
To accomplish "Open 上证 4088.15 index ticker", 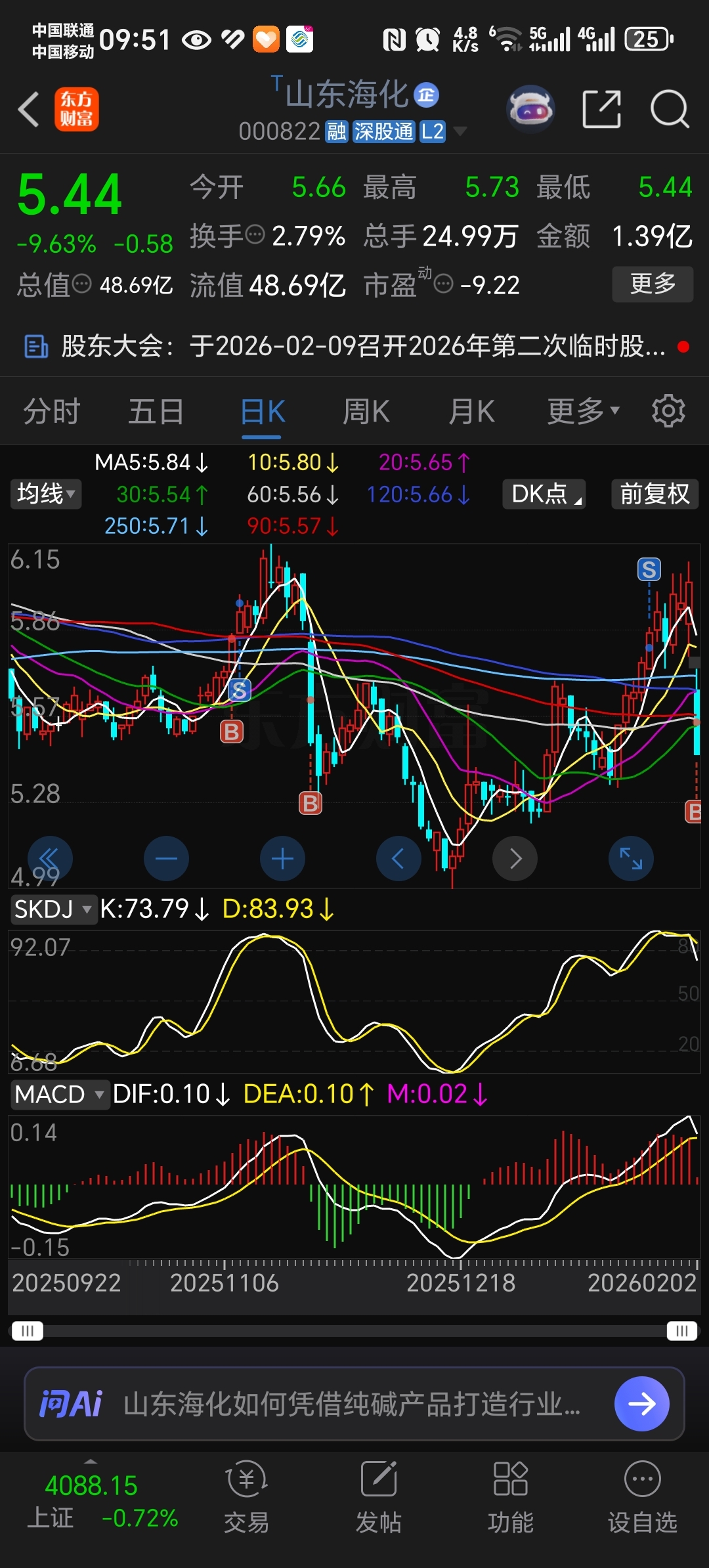I will [x=102, y=1502].
